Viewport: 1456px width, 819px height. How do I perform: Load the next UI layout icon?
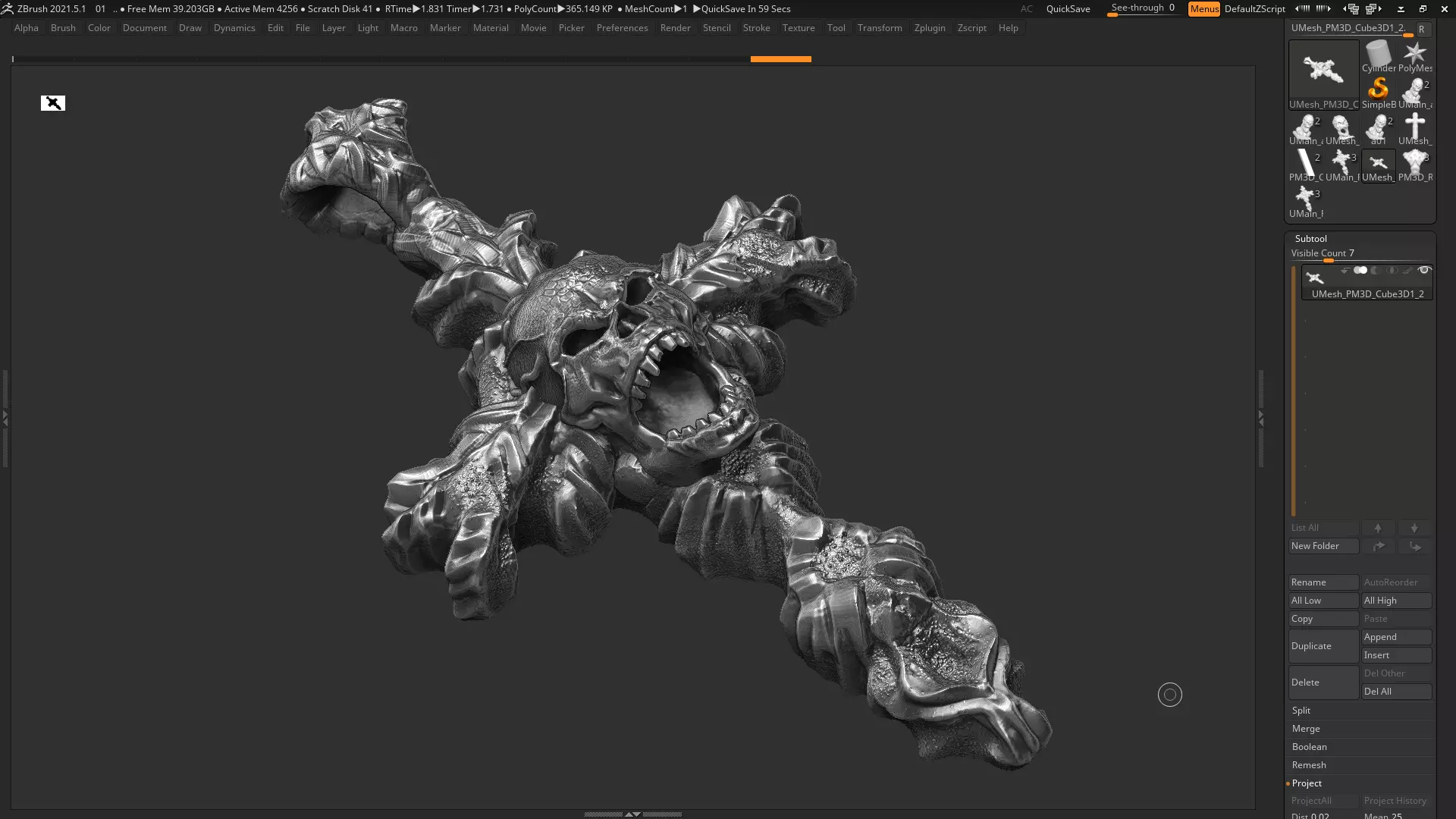[1375, 9]
